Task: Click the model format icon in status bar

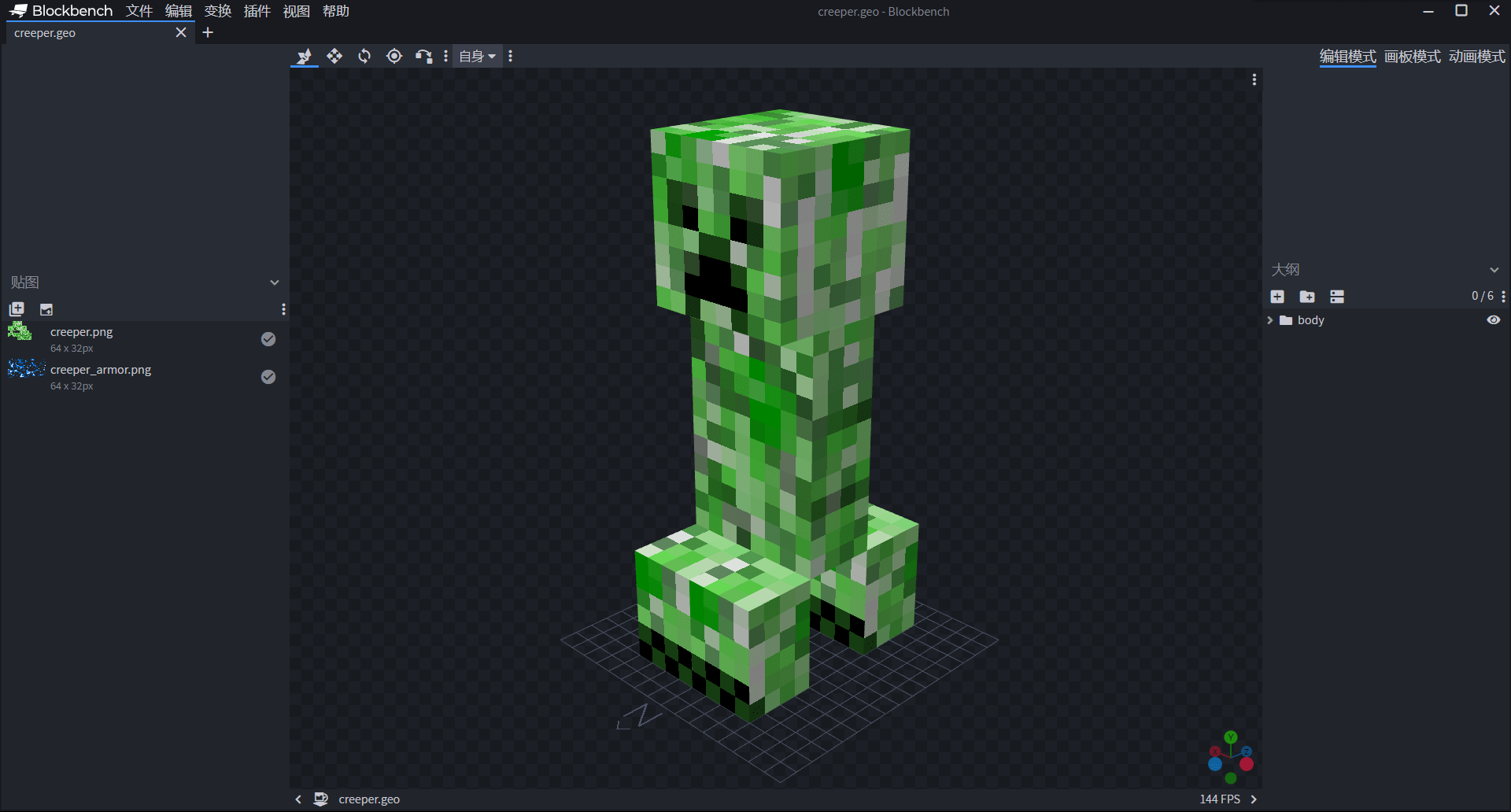Action: click(x=321, y=799)
